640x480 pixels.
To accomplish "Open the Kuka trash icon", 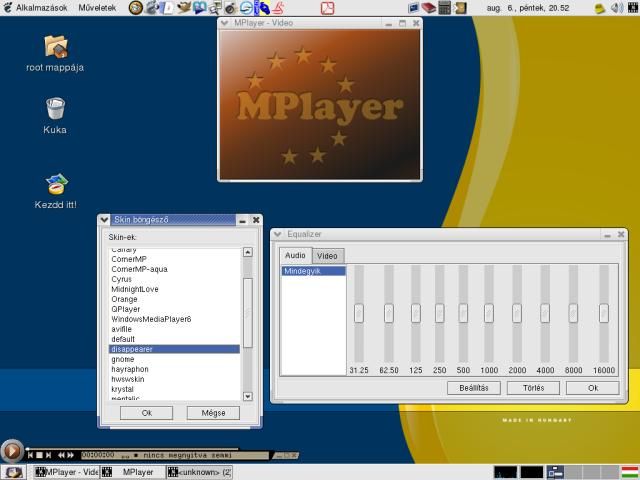I will pyautogui.click(x=56, y=108).
